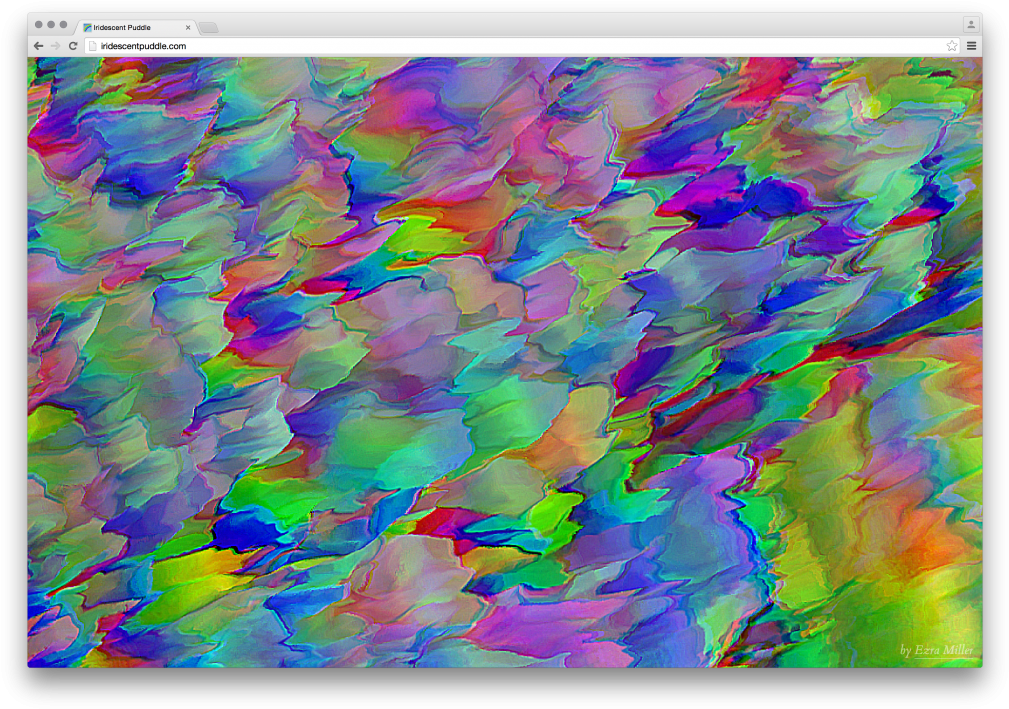The image size is (1009, 709).
Task: Click the forward navigation arrow
Action: point(55,46)
